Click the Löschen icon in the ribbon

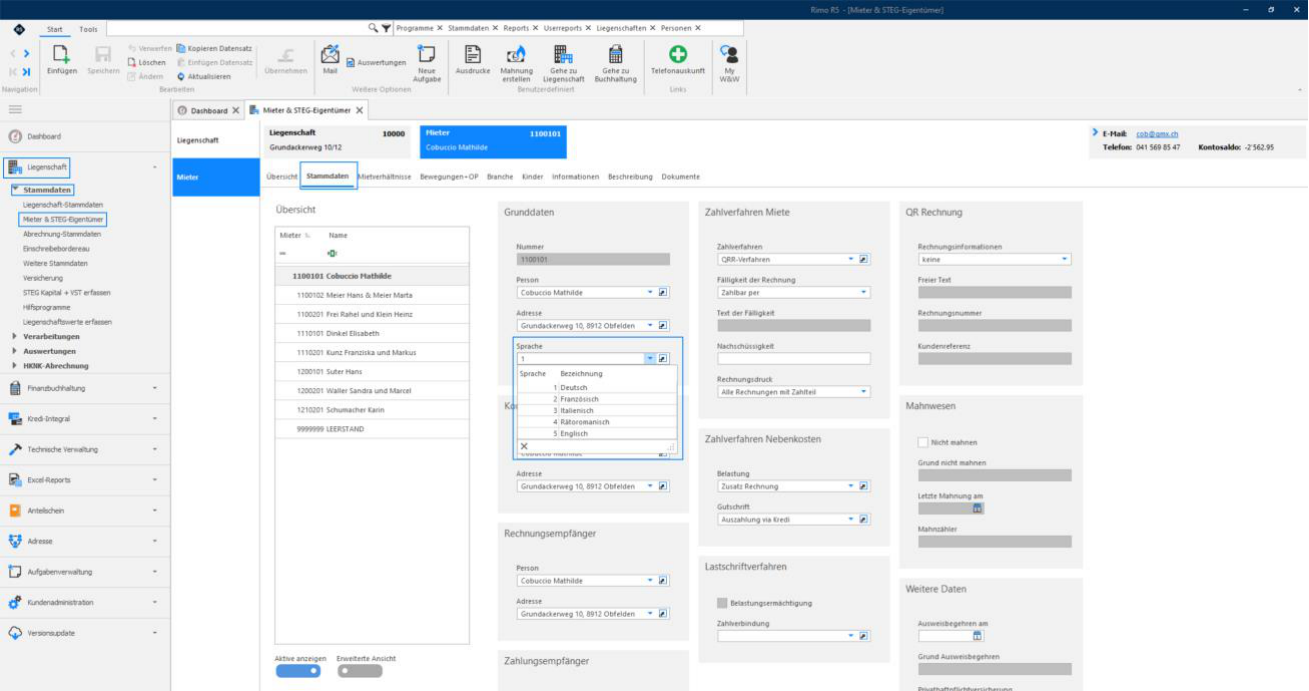pos(132,62)
